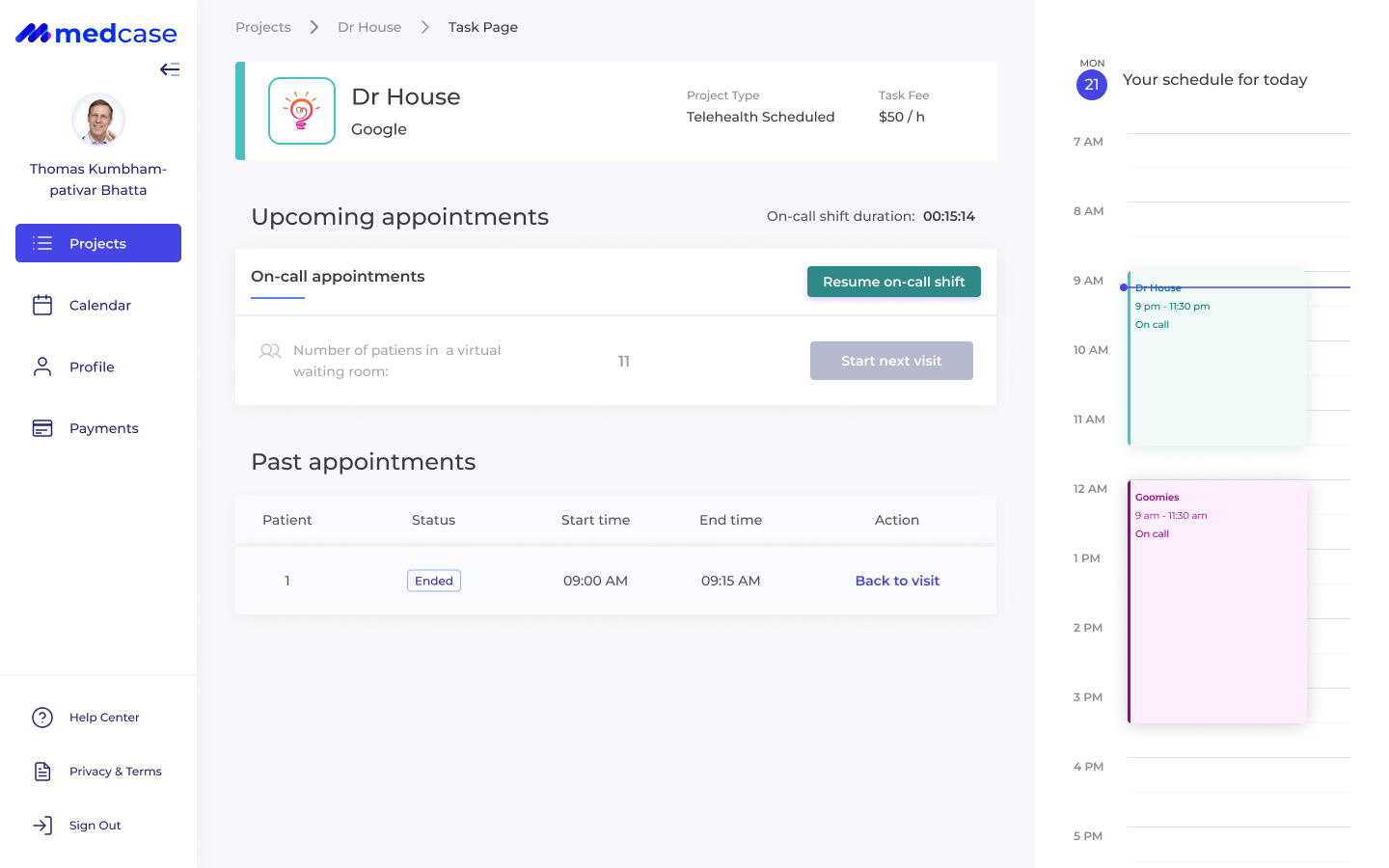Open the Goomies event in schedule
1389x868 pixels.
pos(1217,602)
